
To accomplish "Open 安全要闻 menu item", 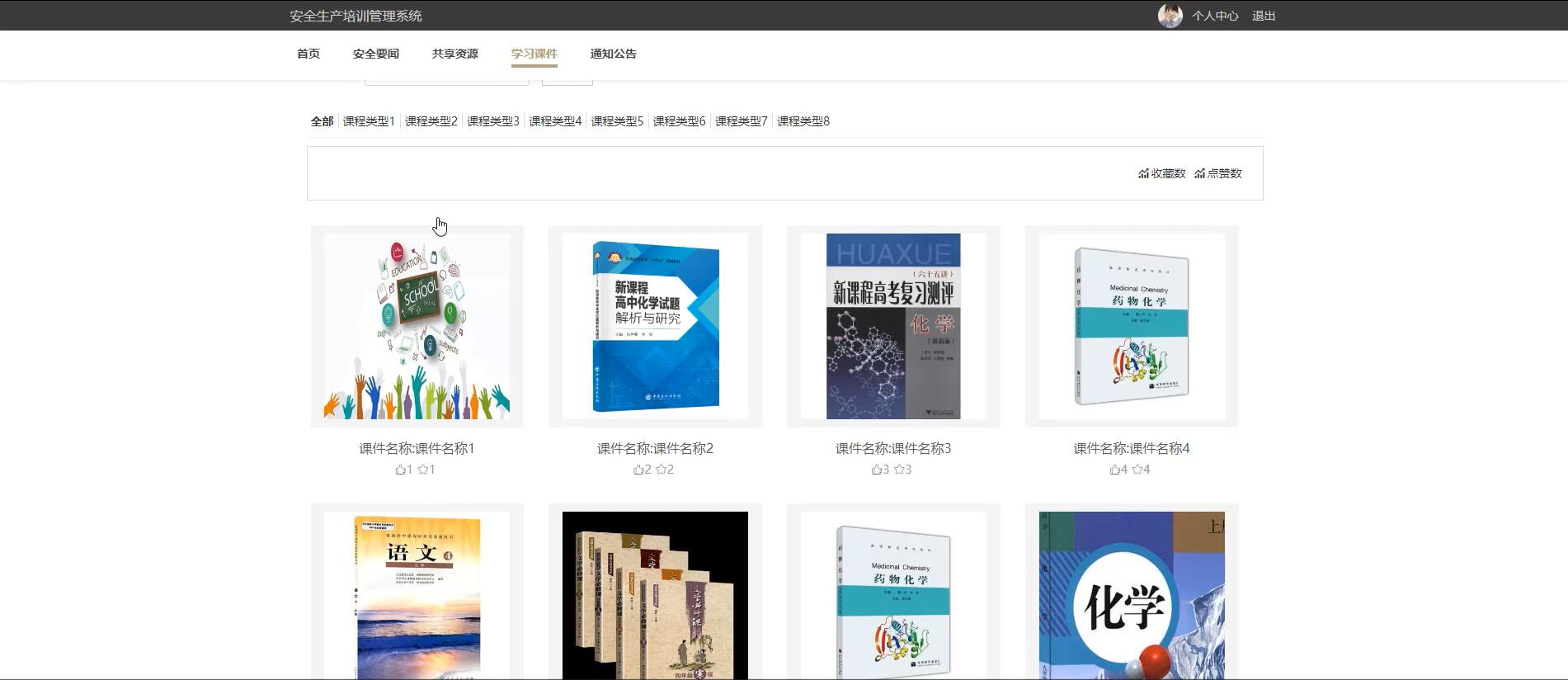I will coord(376,54).
